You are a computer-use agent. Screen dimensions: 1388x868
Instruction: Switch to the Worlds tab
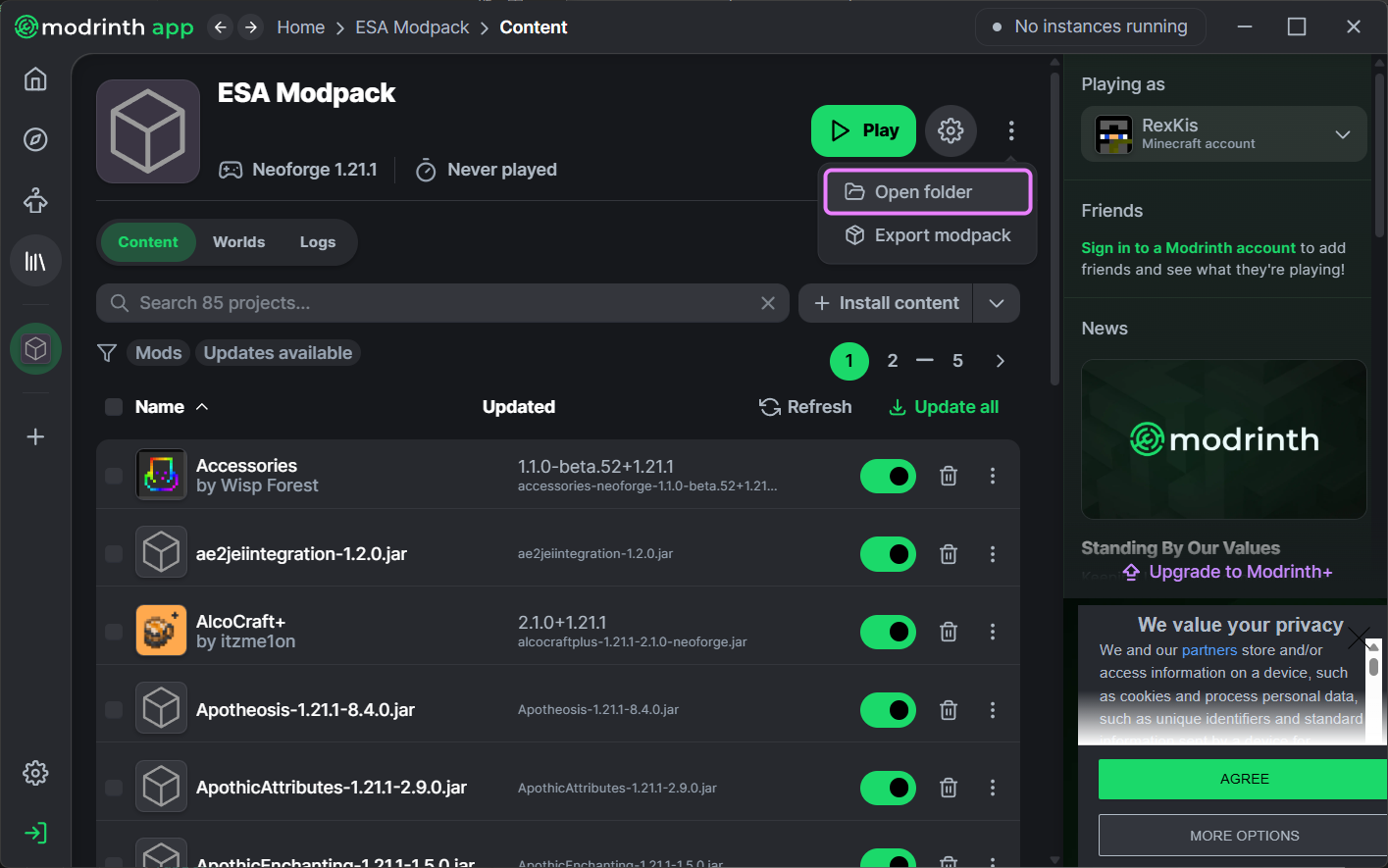[238, 242]
